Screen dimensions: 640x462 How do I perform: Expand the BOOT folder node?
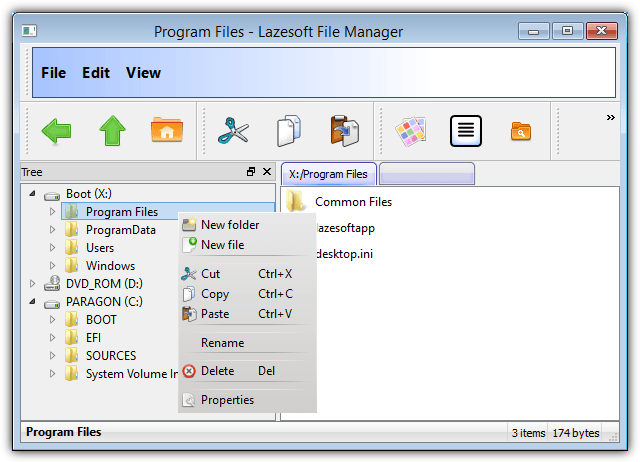[52, 320]
